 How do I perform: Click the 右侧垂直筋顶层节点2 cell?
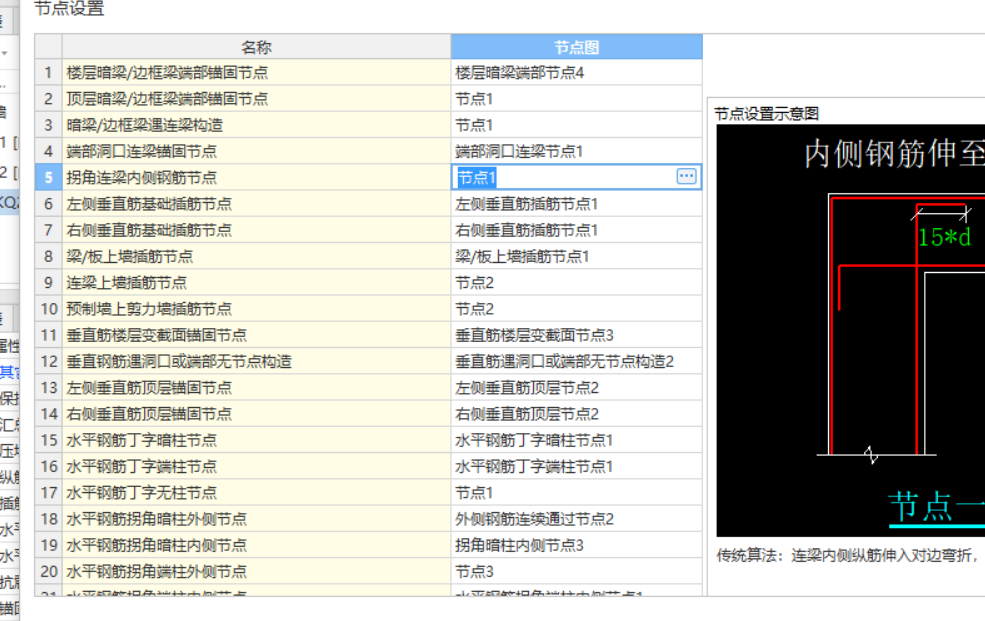click(576, 414)
